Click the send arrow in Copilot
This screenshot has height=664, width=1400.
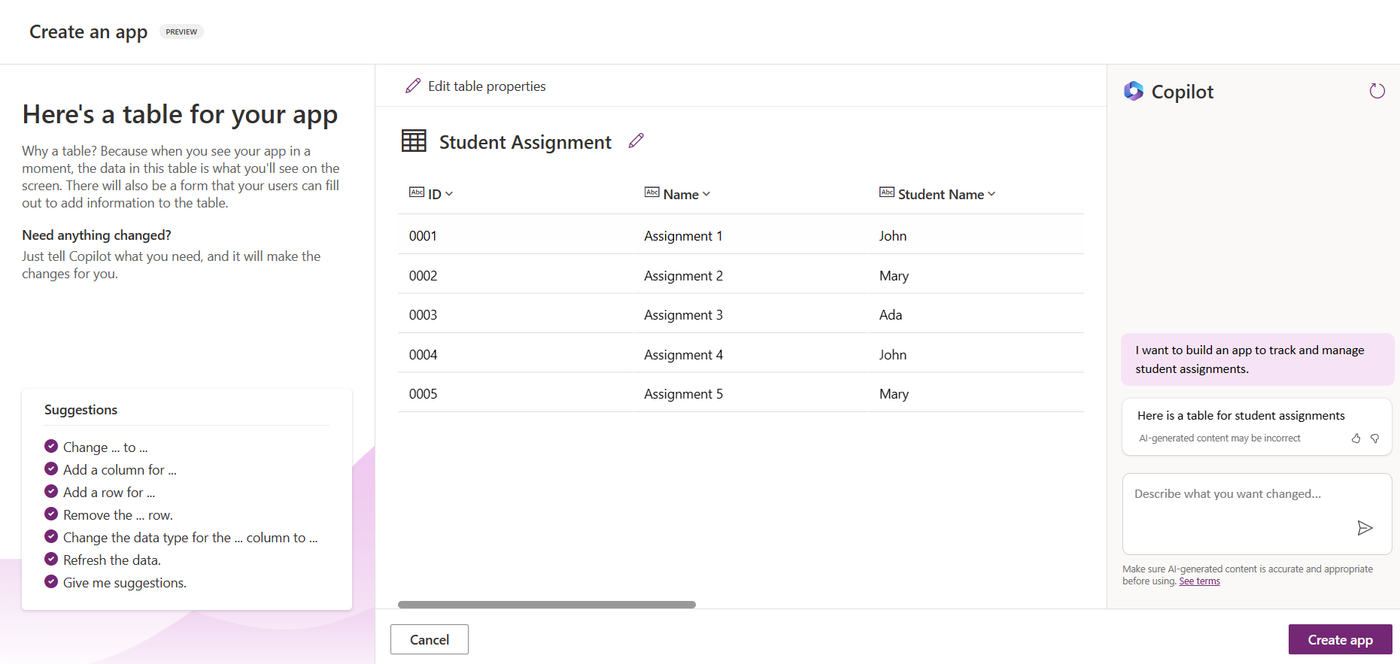[1365, 528]
